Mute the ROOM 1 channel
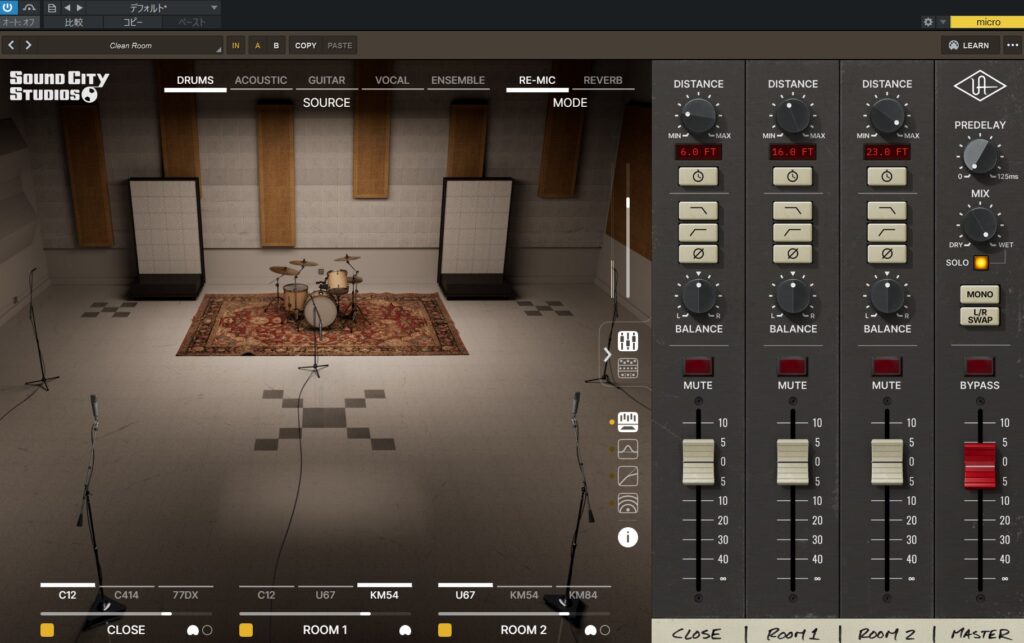The width and height of the screenshot is (1024, 643). coord(792,366)
